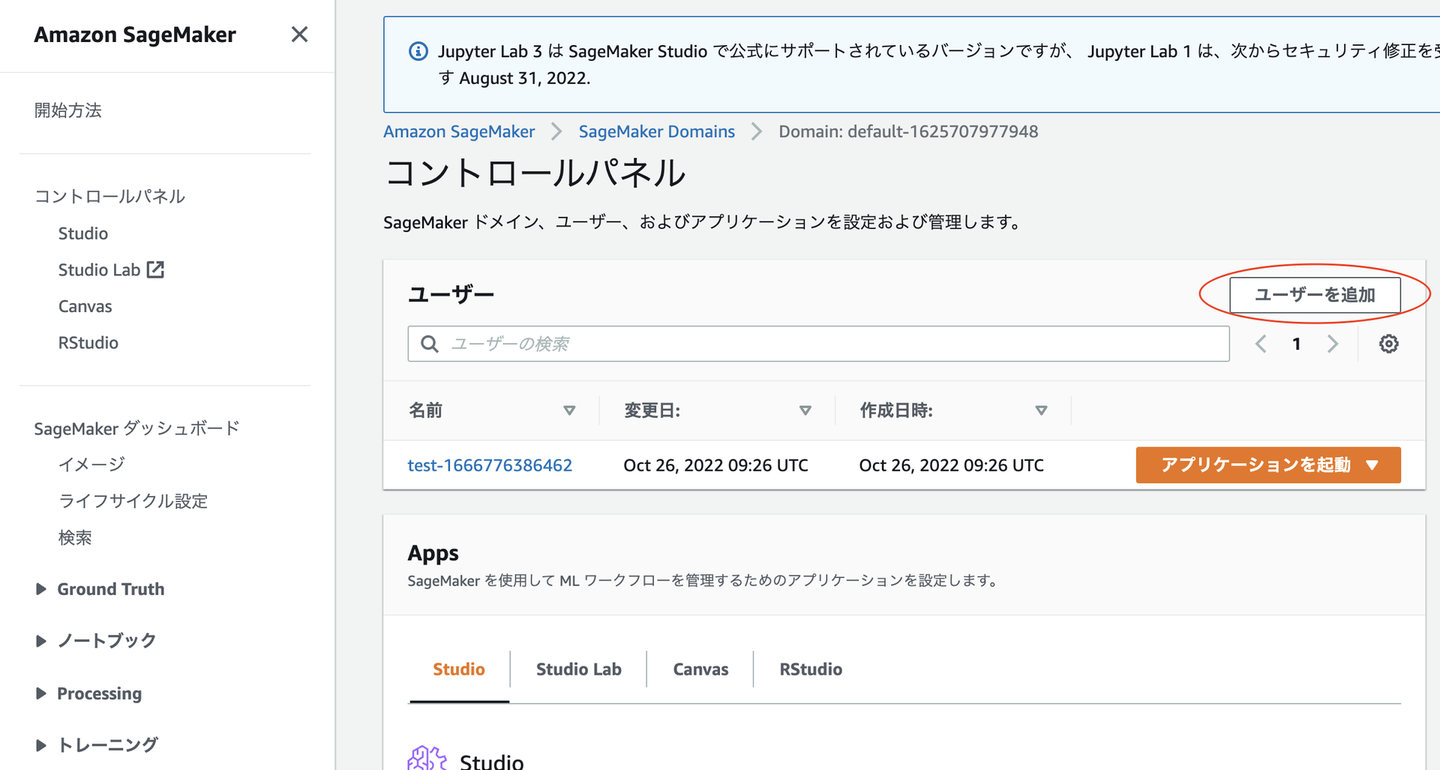Click the ユーザーを追加 button
Viewport: 1440px width, 770px height.
[1314, 295]
